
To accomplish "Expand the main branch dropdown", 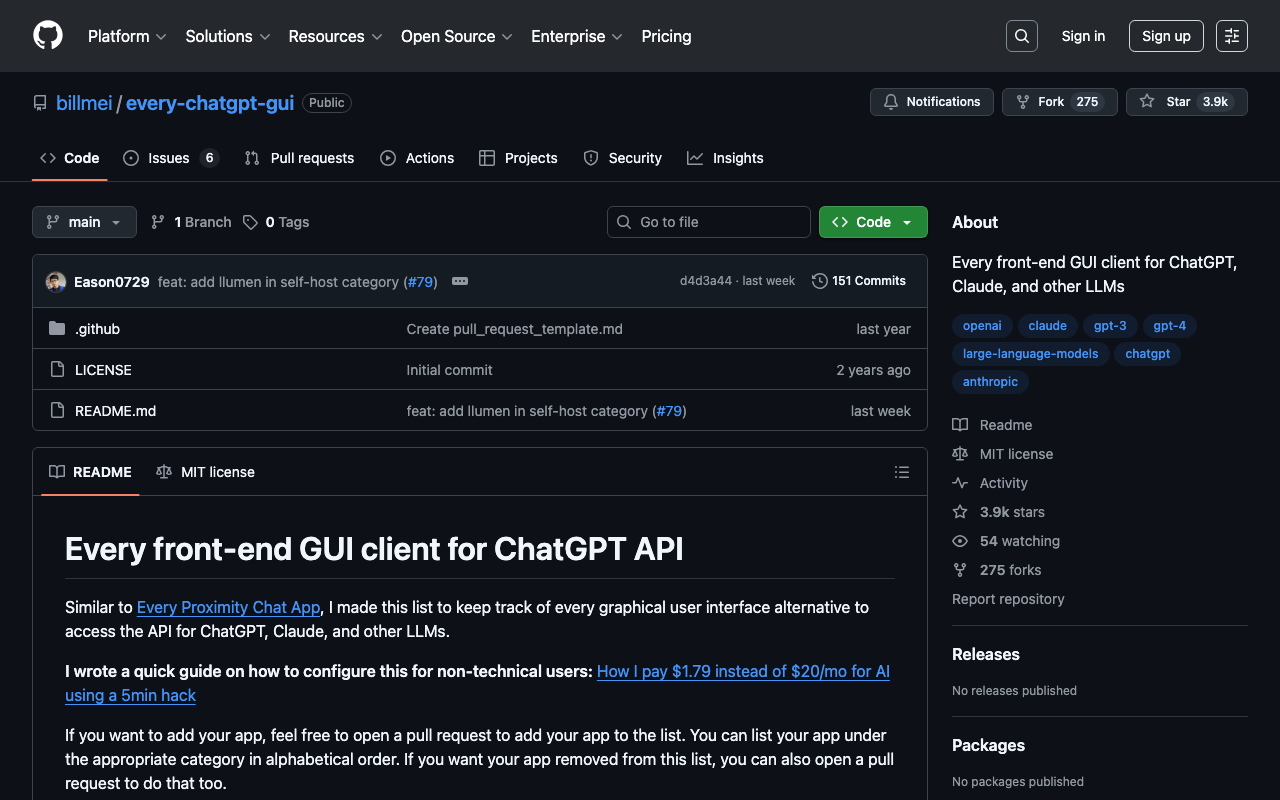I will click(84, 222).
